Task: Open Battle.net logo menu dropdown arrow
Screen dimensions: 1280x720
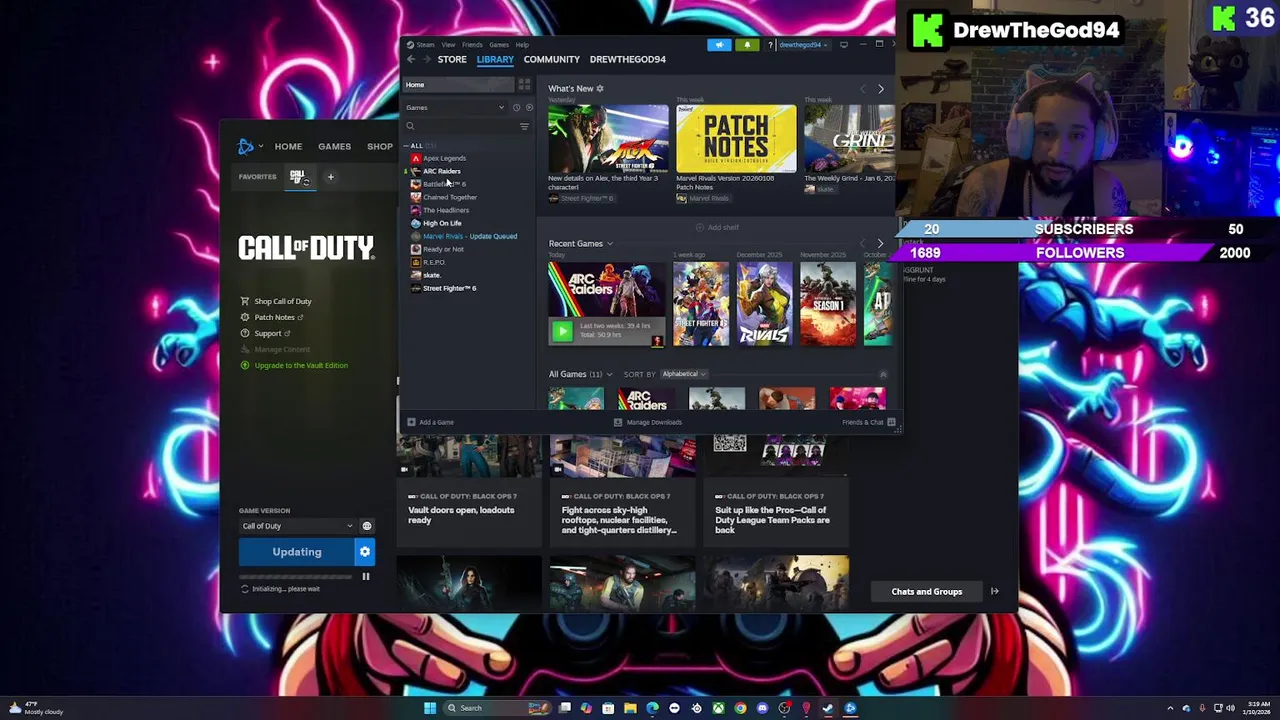Action: point(261,147)
